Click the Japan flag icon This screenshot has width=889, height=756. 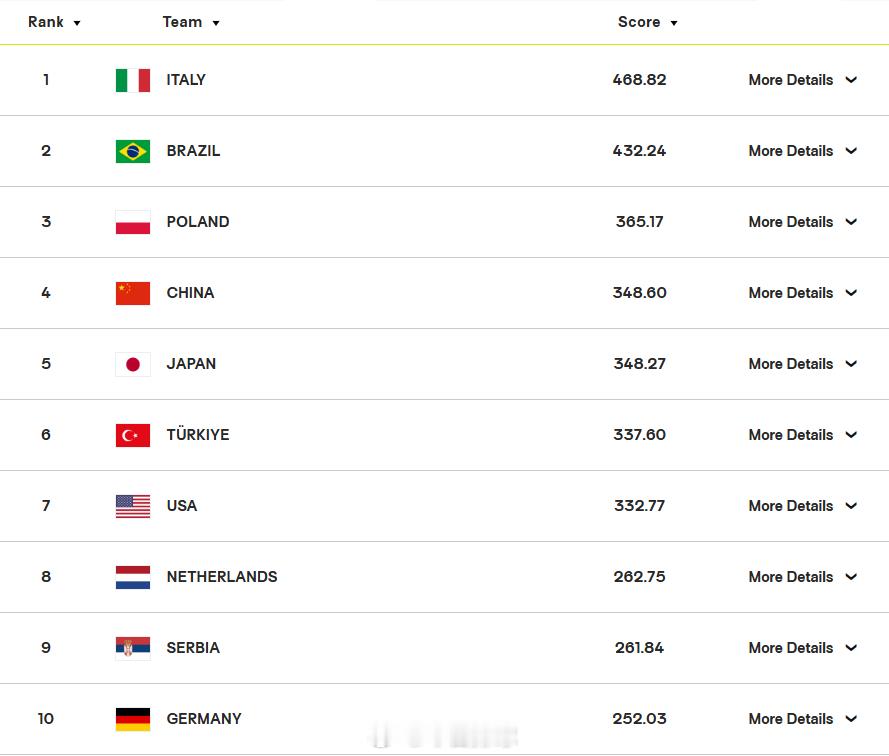coord(133,364)
